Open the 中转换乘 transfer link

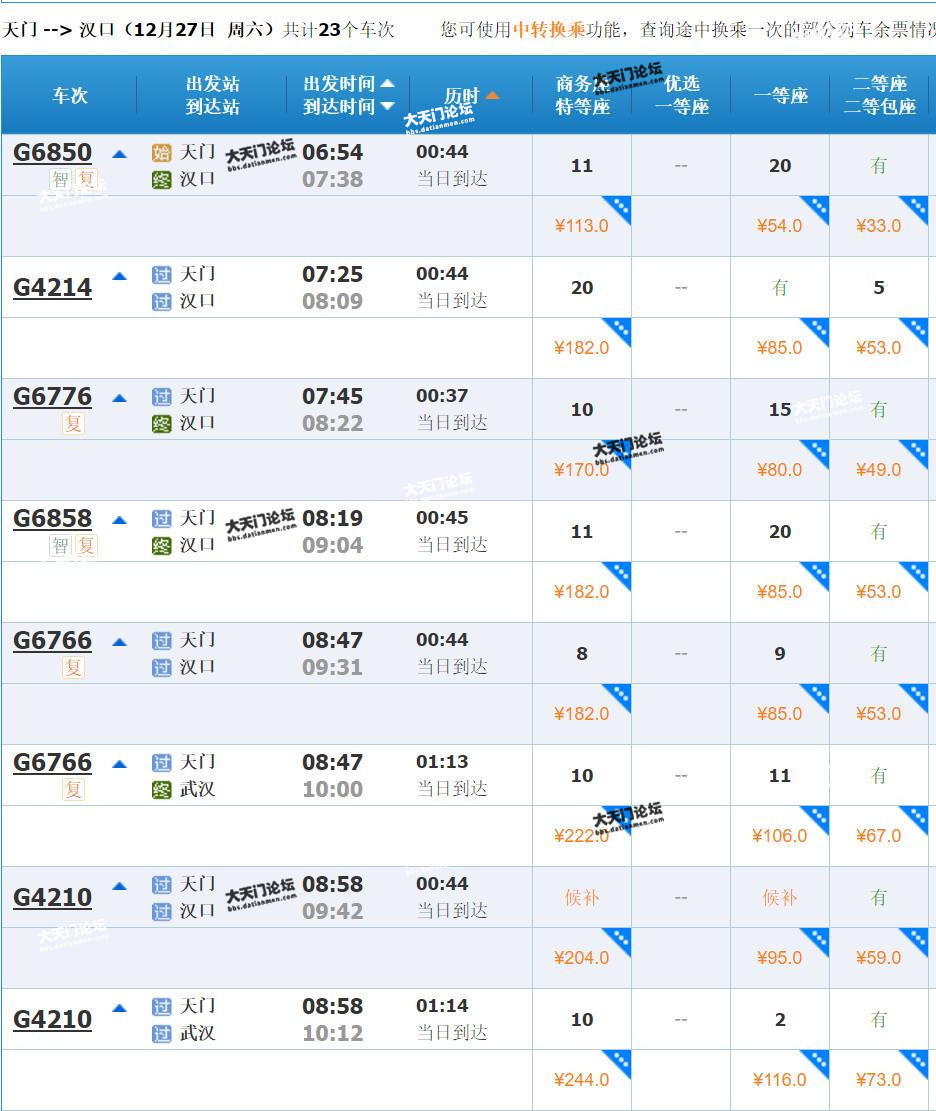coord(551,30)
